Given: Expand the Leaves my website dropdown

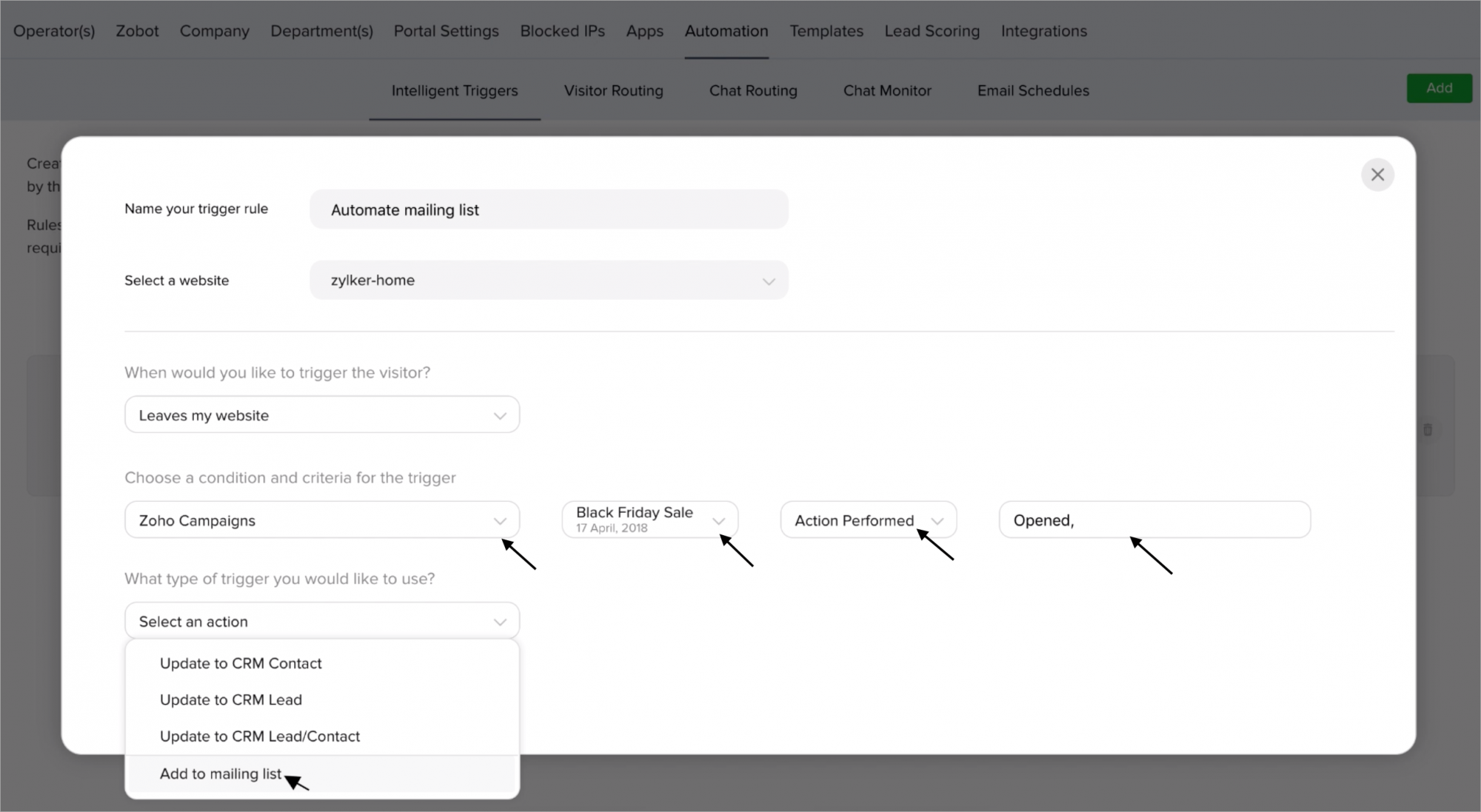Looking at the screenshot, I should (x=322, y=415).
